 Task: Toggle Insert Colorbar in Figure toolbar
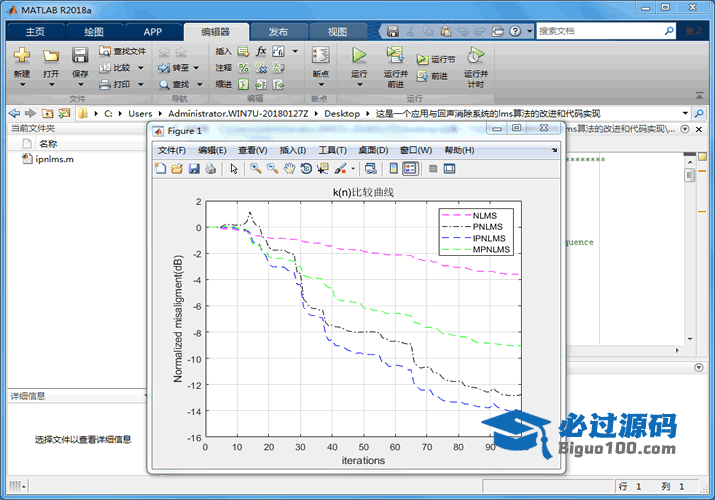coord(394,169)
